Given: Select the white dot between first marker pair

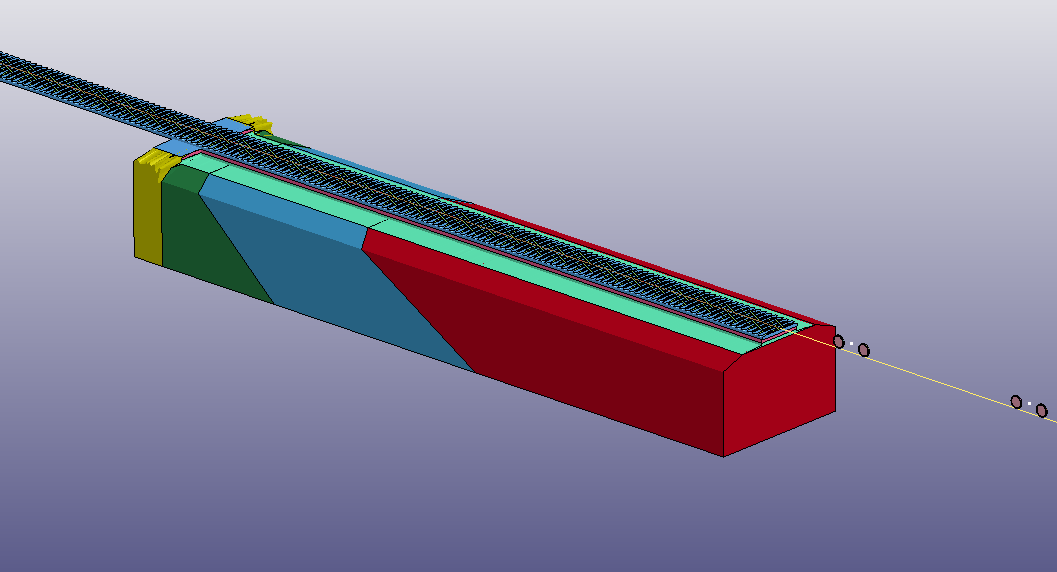Looking at the screenshot, I should click(851, 345).
